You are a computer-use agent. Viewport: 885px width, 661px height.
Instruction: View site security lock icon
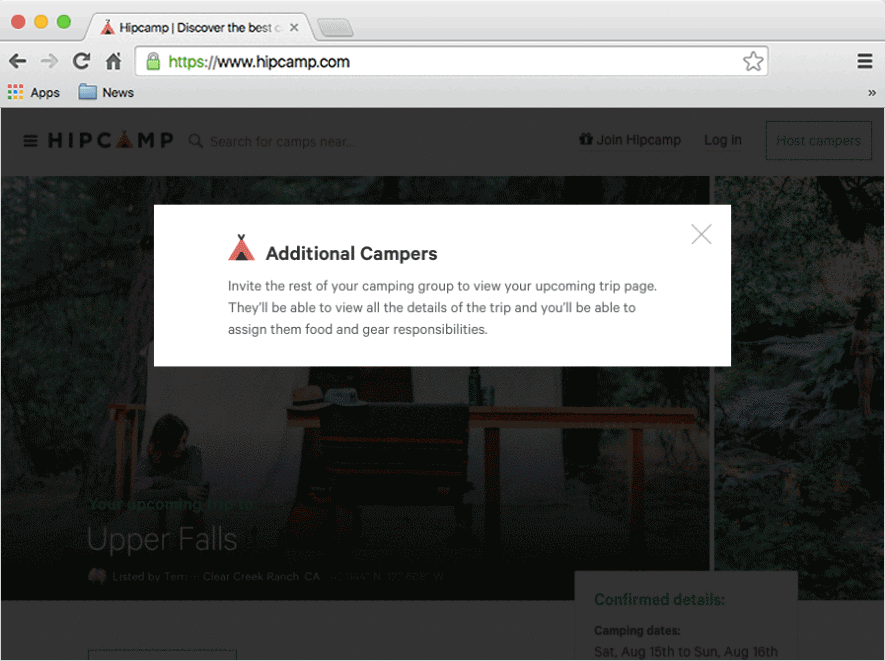point(153,61)
